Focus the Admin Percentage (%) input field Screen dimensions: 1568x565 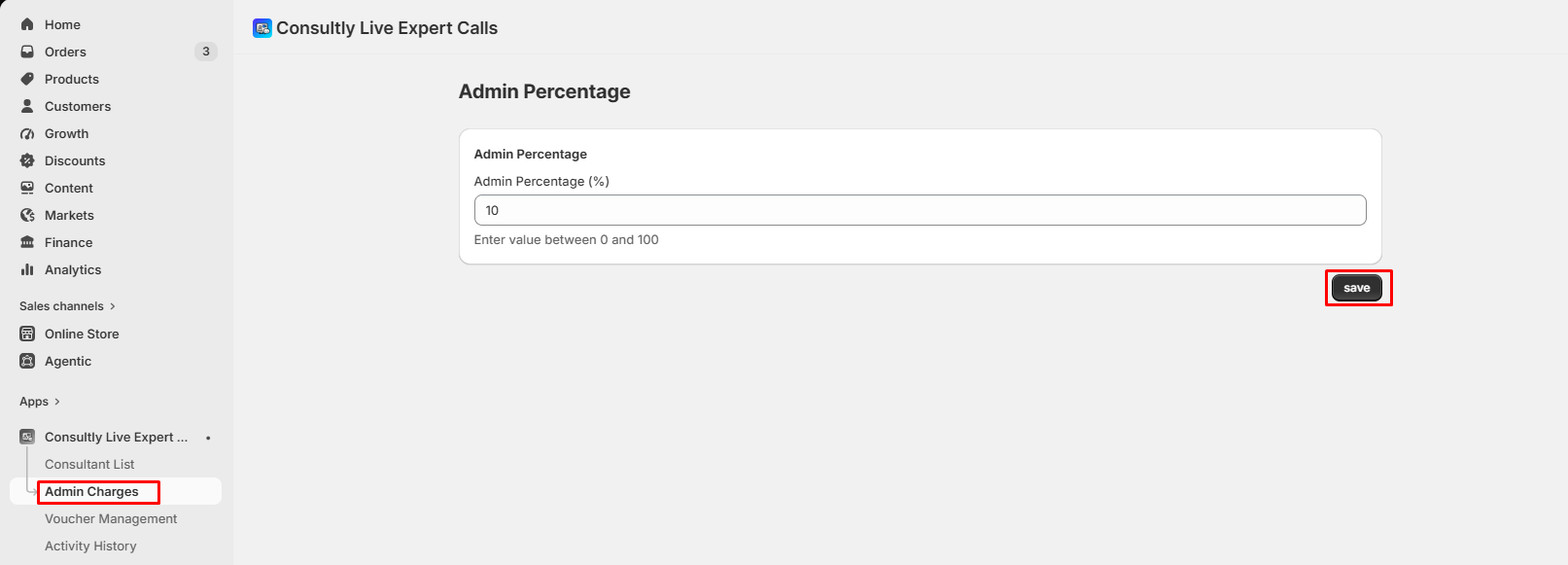coord(920,210)
